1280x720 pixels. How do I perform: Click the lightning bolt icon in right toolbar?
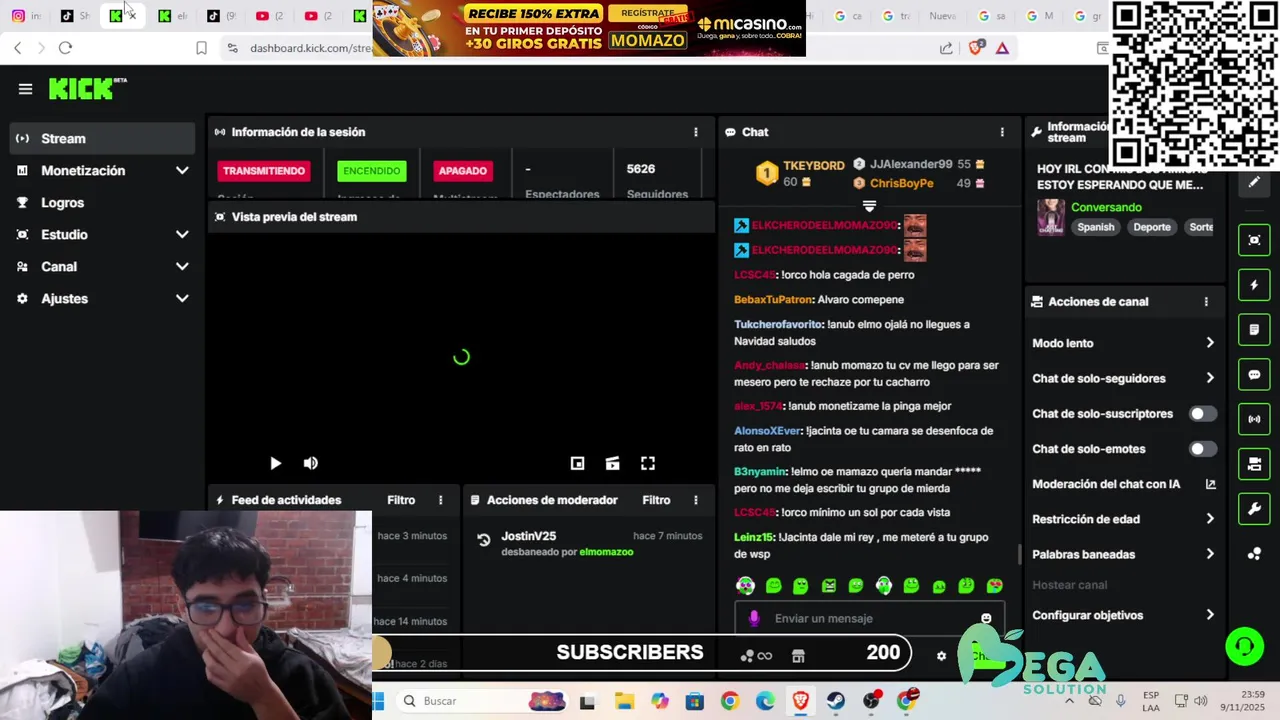click(1254, 285)
